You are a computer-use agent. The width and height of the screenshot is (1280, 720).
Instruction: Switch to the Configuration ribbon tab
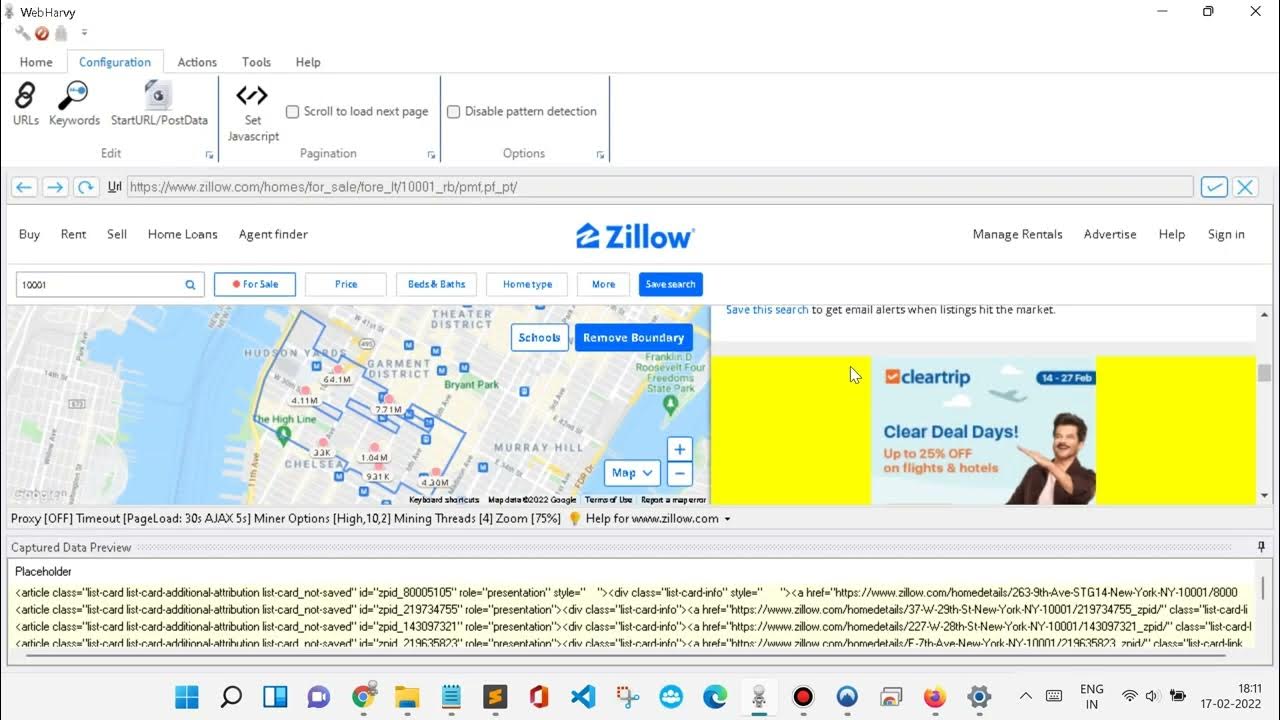click(x=115, y=62)
